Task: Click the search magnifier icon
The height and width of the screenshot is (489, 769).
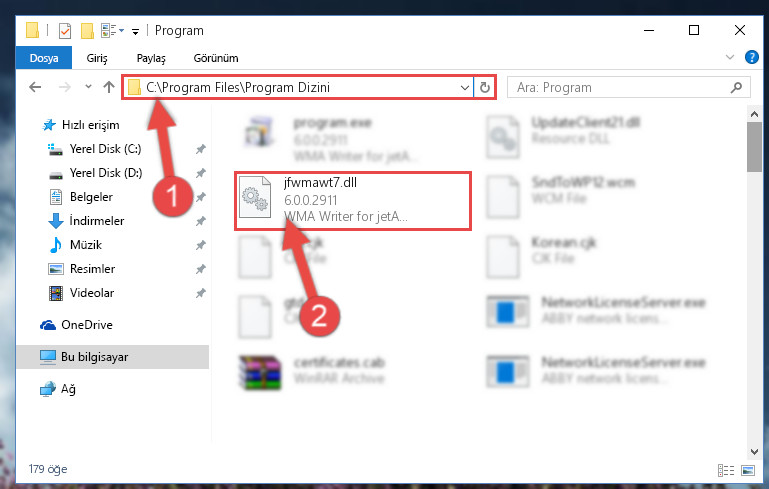Action: click(x=736, y=87)
